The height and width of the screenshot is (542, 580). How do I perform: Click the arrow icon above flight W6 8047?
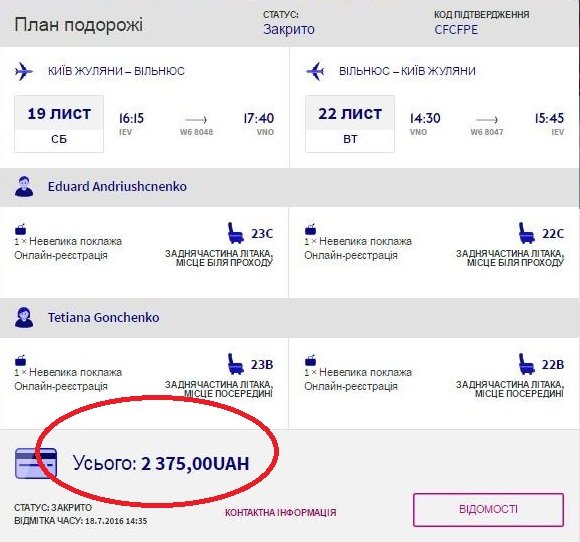[x=487, y=119]
